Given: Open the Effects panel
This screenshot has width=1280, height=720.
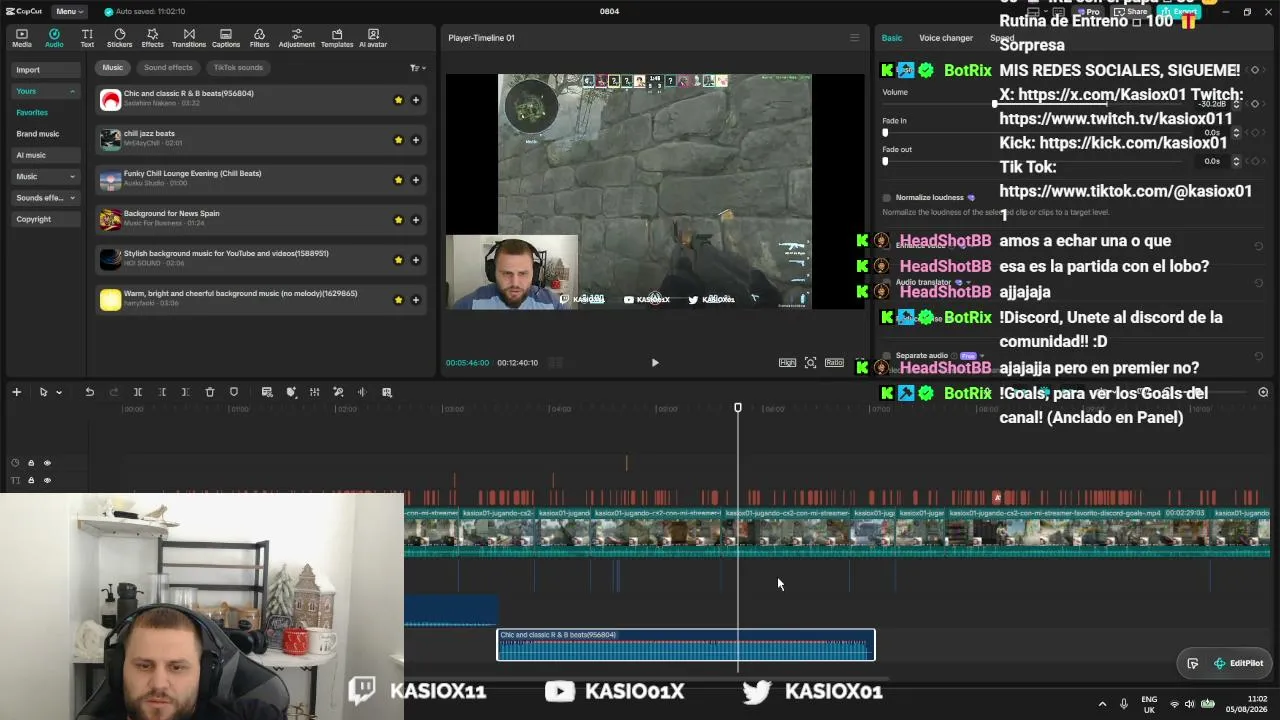Looking at the screenshot, I should click(152, 38).
